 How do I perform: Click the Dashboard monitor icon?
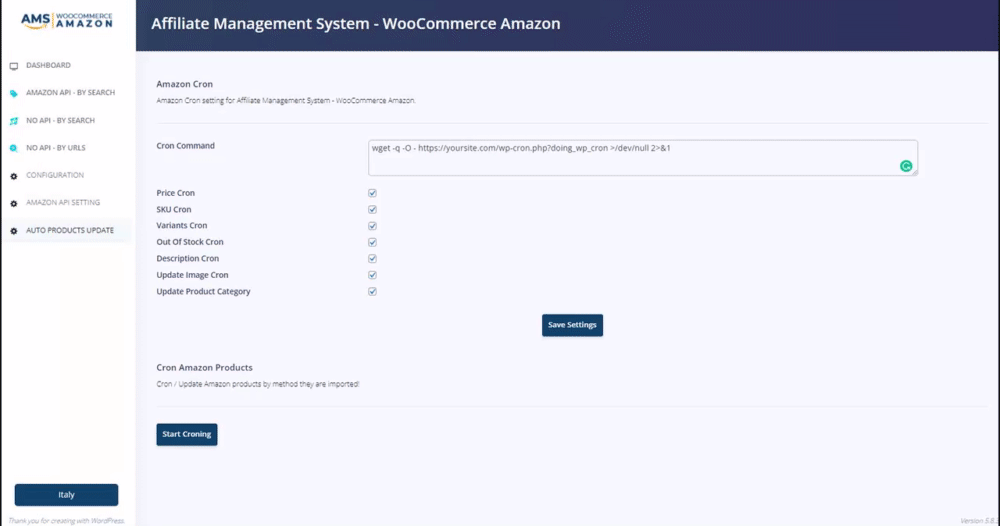pos(13,66)
